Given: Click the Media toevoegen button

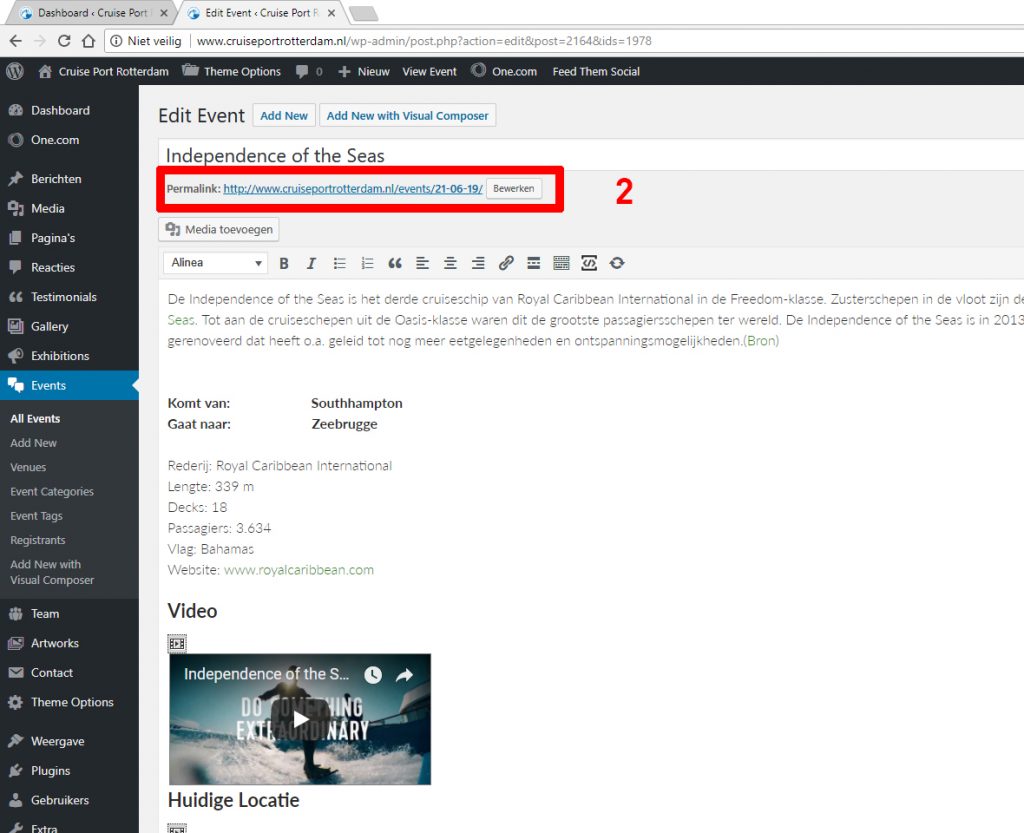Looking at the screenshot, I should (219, 229).
